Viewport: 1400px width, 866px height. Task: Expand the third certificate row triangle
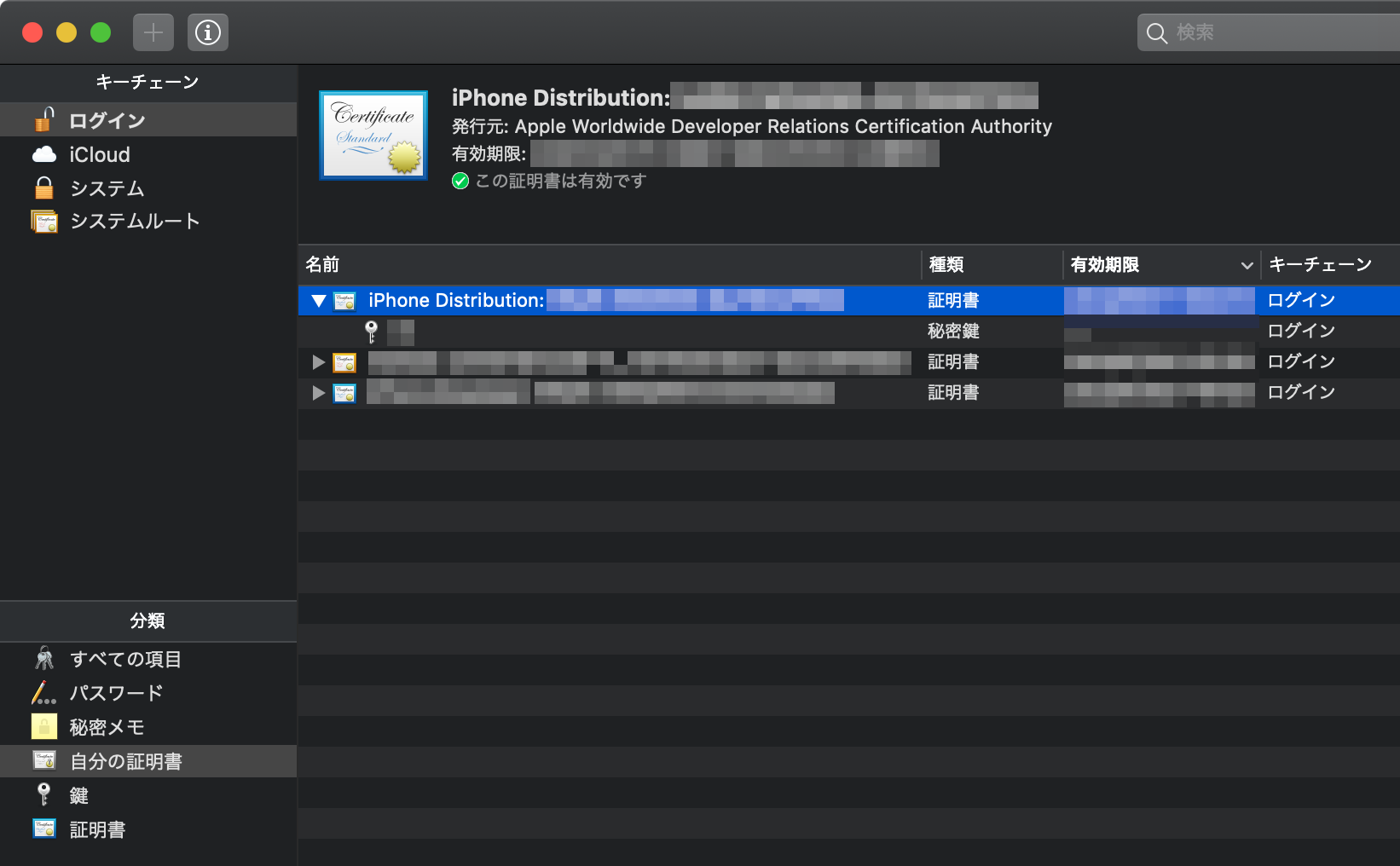click(x=319, y=393)
